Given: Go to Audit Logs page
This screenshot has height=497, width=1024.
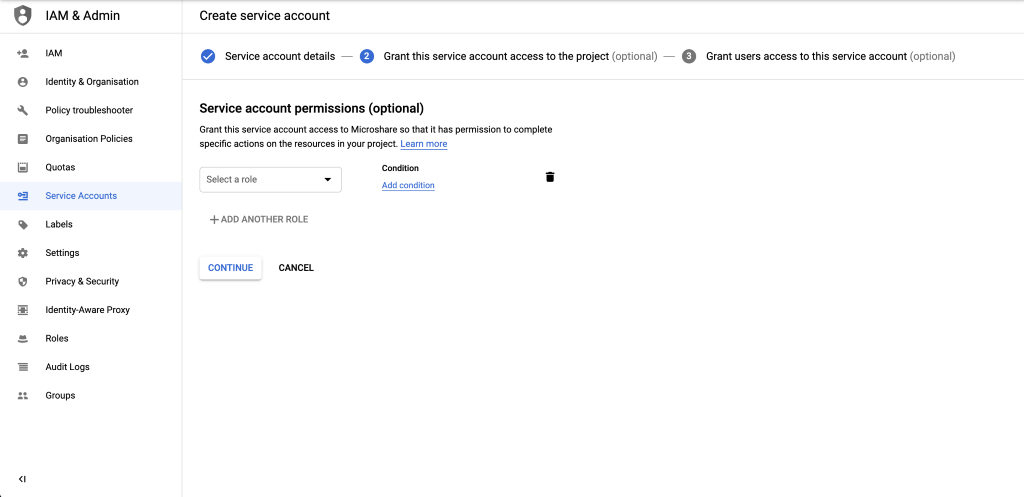Looking at the screenshot, I should click(x=67, y=367).
